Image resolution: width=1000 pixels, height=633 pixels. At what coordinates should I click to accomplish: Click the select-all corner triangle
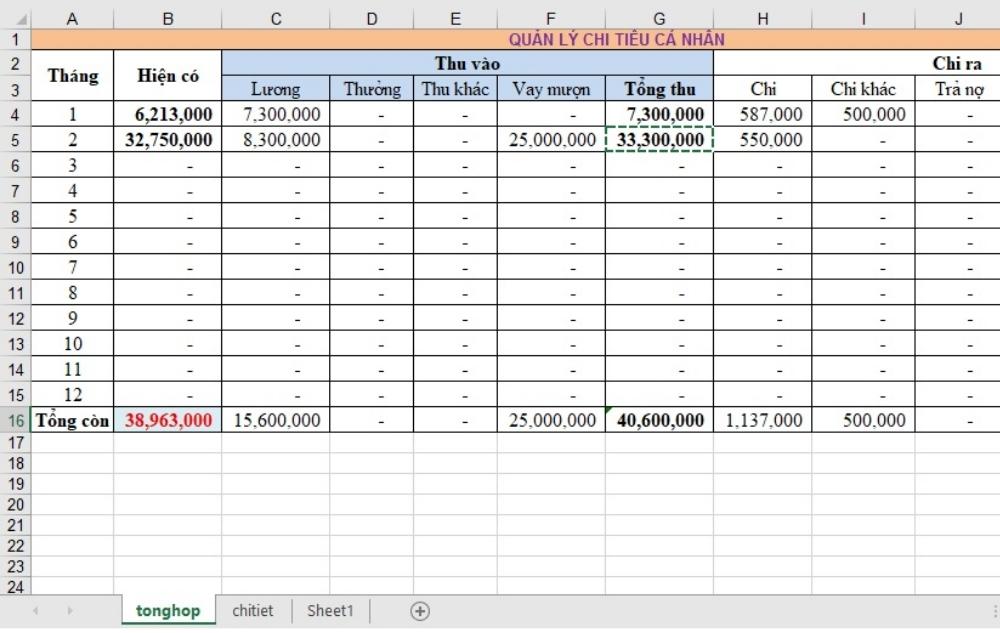click(x=20, y=20)
